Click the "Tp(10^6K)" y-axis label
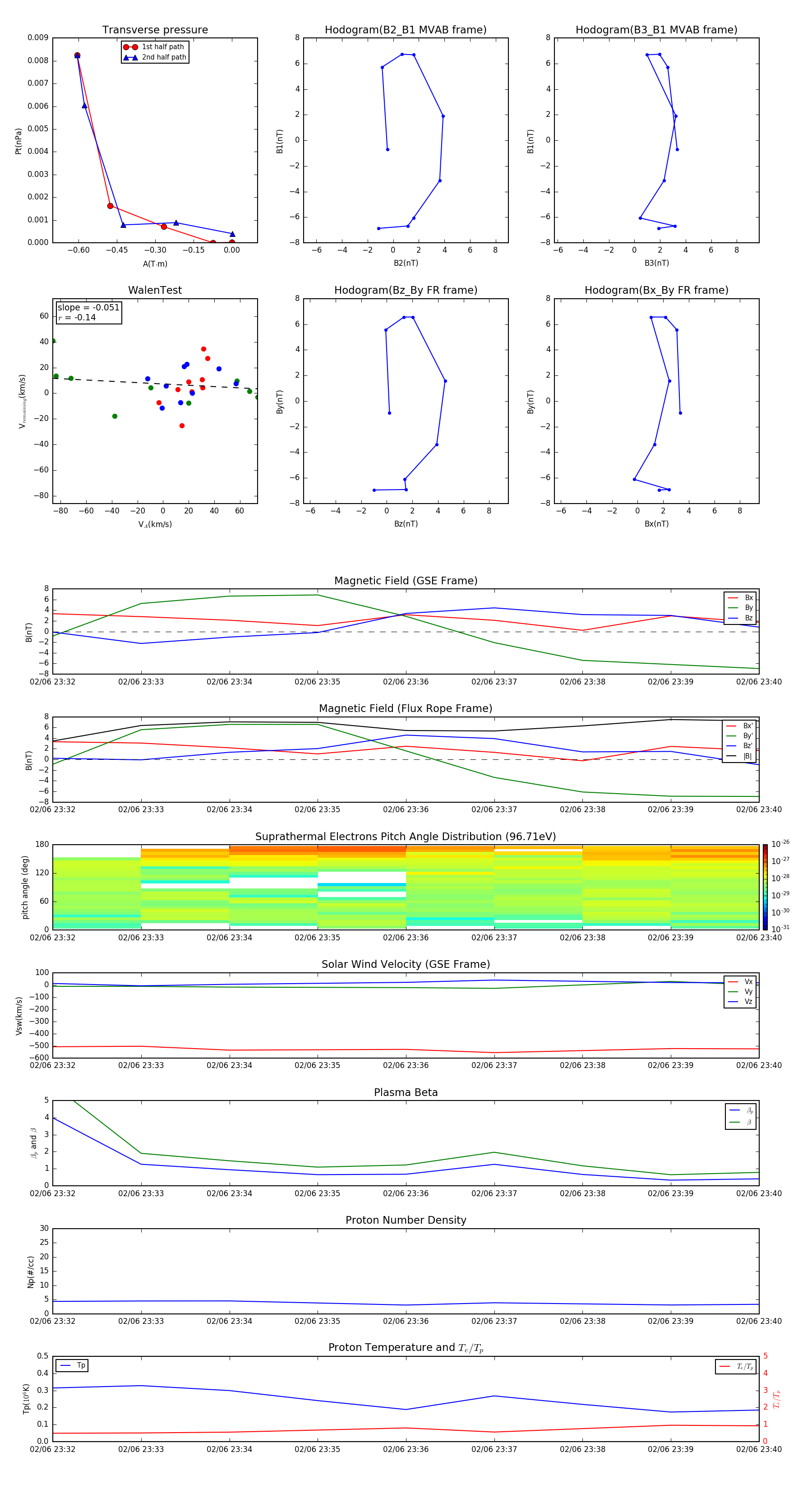 tap(26, 1399)
